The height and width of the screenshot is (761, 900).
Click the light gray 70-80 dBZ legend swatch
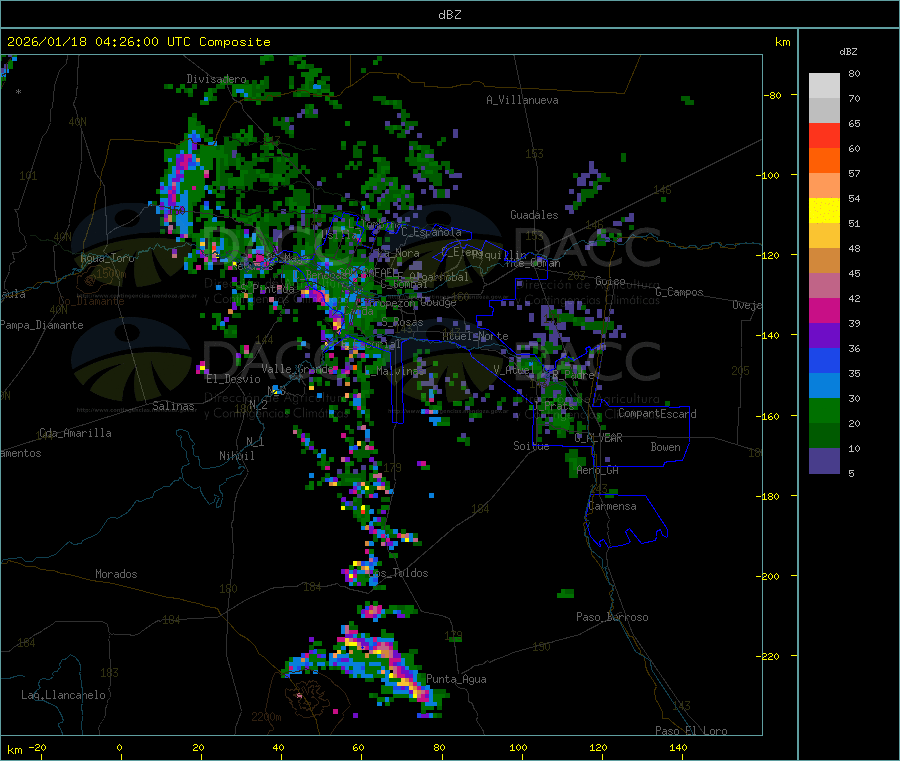[x=824, y=86]
